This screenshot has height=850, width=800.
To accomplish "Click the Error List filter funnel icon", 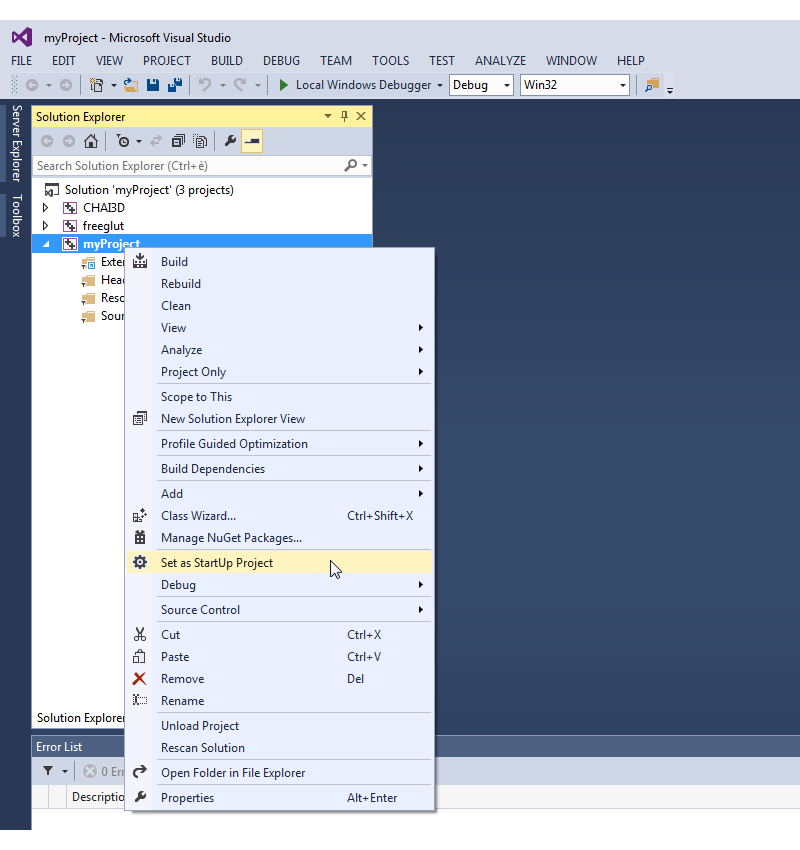I will (48, 770).
